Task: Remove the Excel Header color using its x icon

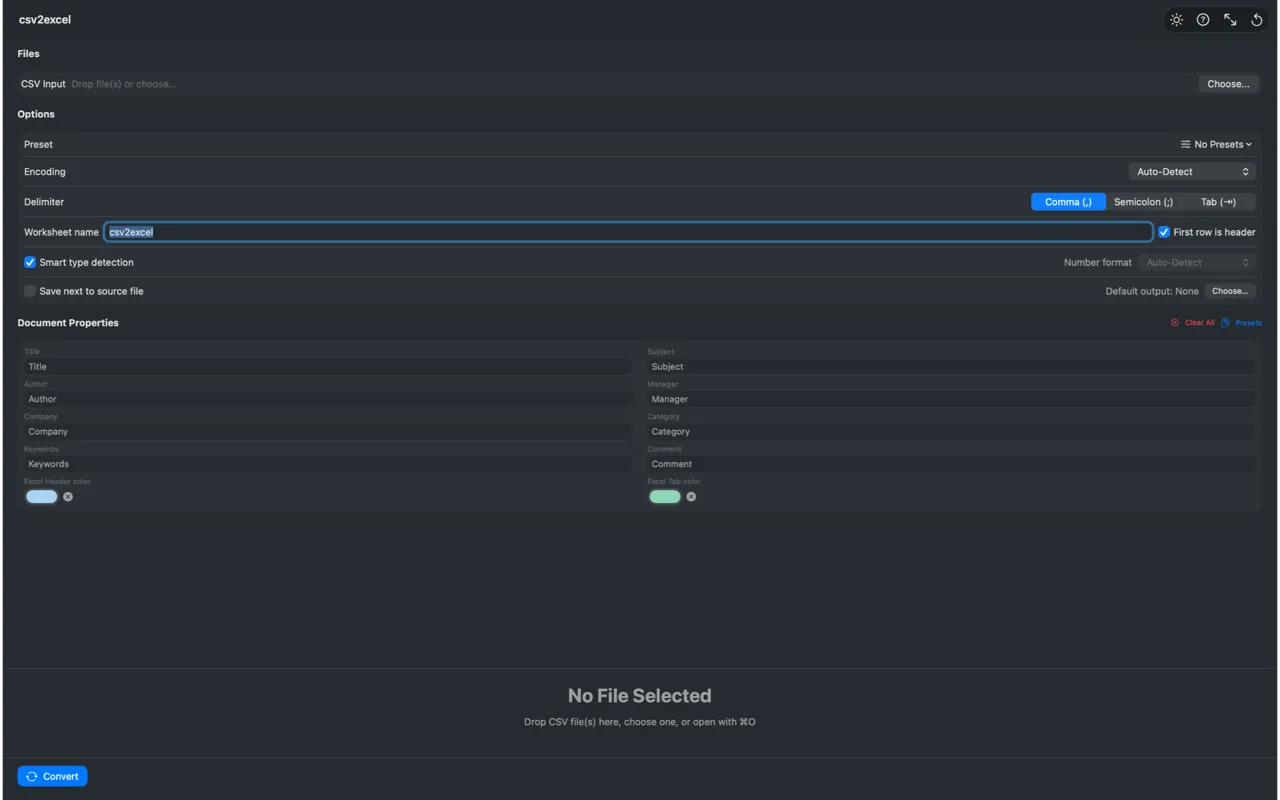Action: pos(68,496)
